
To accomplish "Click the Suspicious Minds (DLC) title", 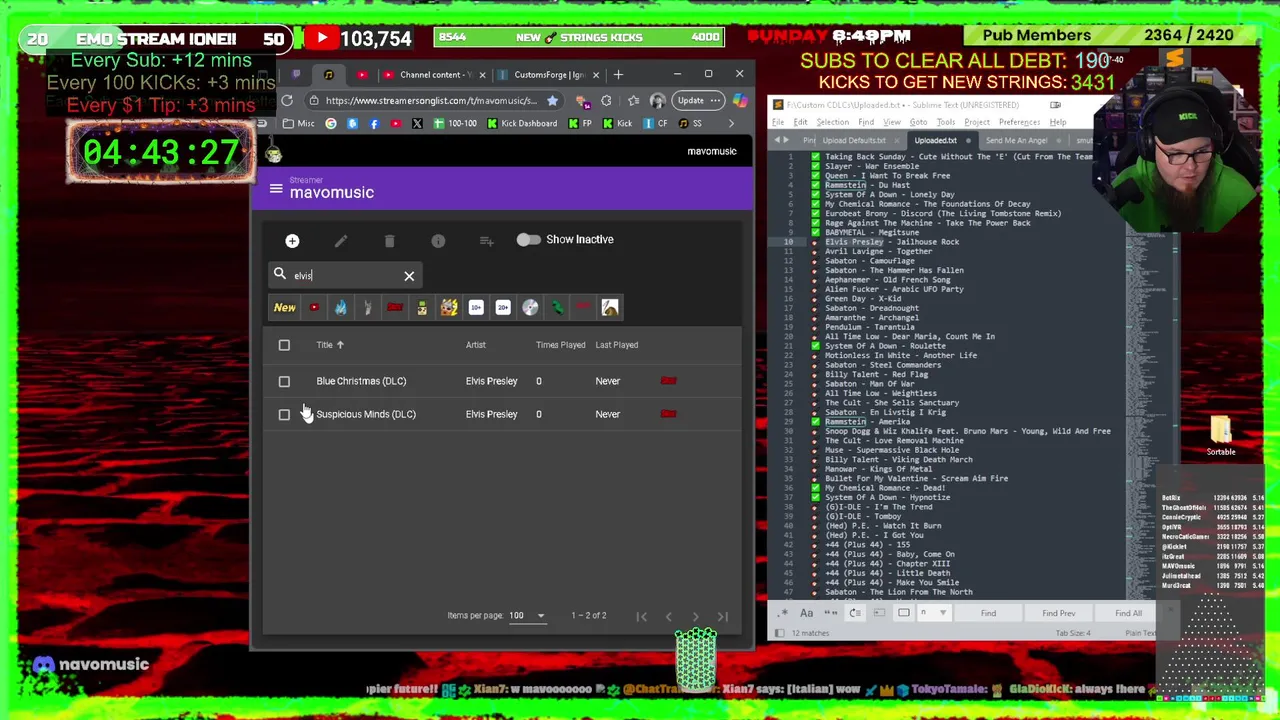I will click(366, 414).
